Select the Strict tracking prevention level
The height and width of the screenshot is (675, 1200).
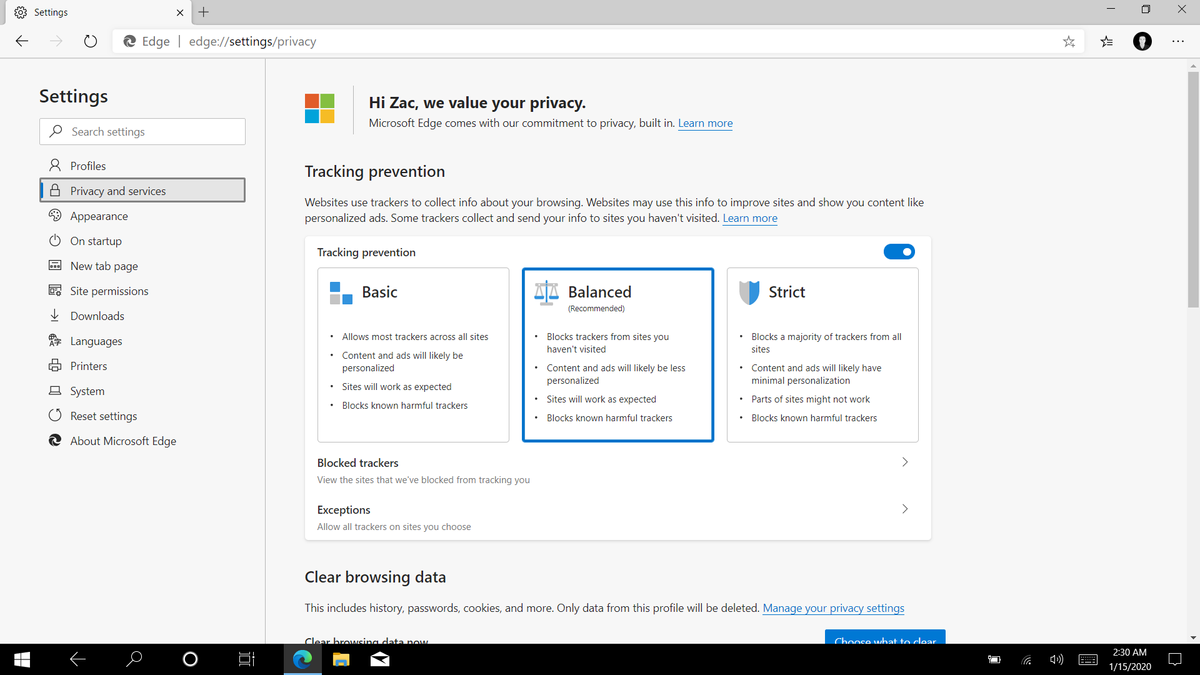point(822,354)
